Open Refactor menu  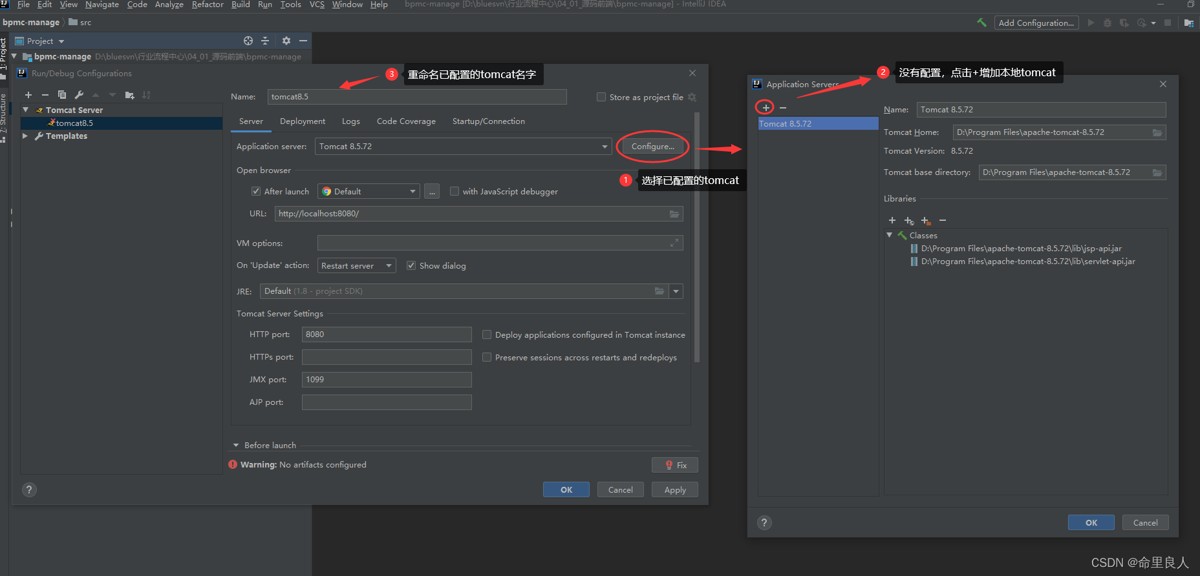coord(208,5)
